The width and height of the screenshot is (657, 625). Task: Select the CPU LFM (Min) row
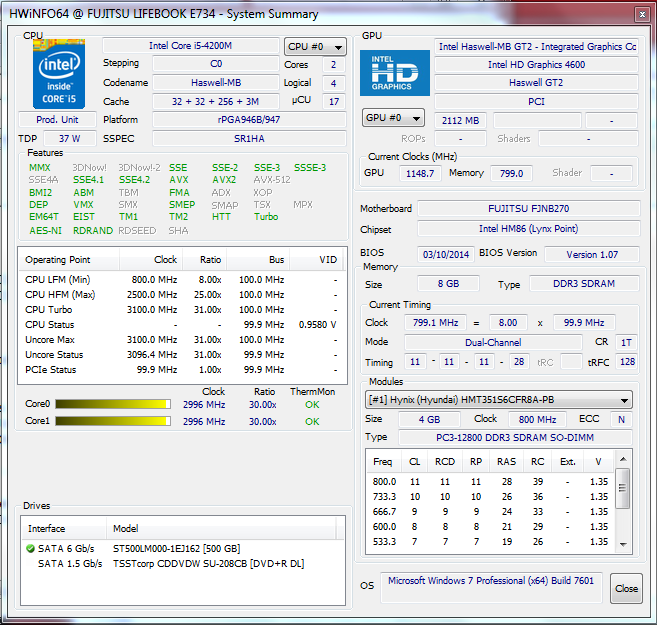click(x=182, y=279)
